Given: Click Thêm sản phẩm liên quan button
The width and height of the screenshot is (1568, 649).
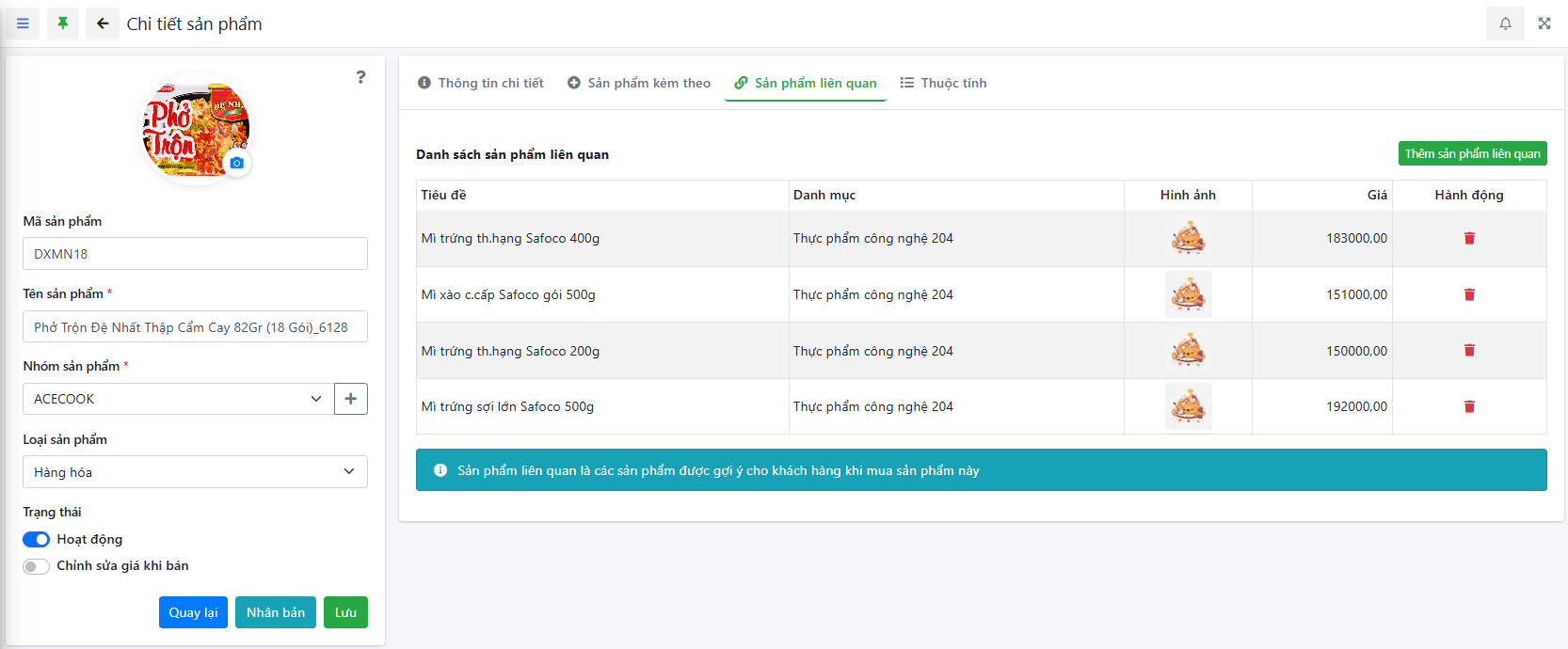Looking at the screenshot, I should coord(1472,153).
